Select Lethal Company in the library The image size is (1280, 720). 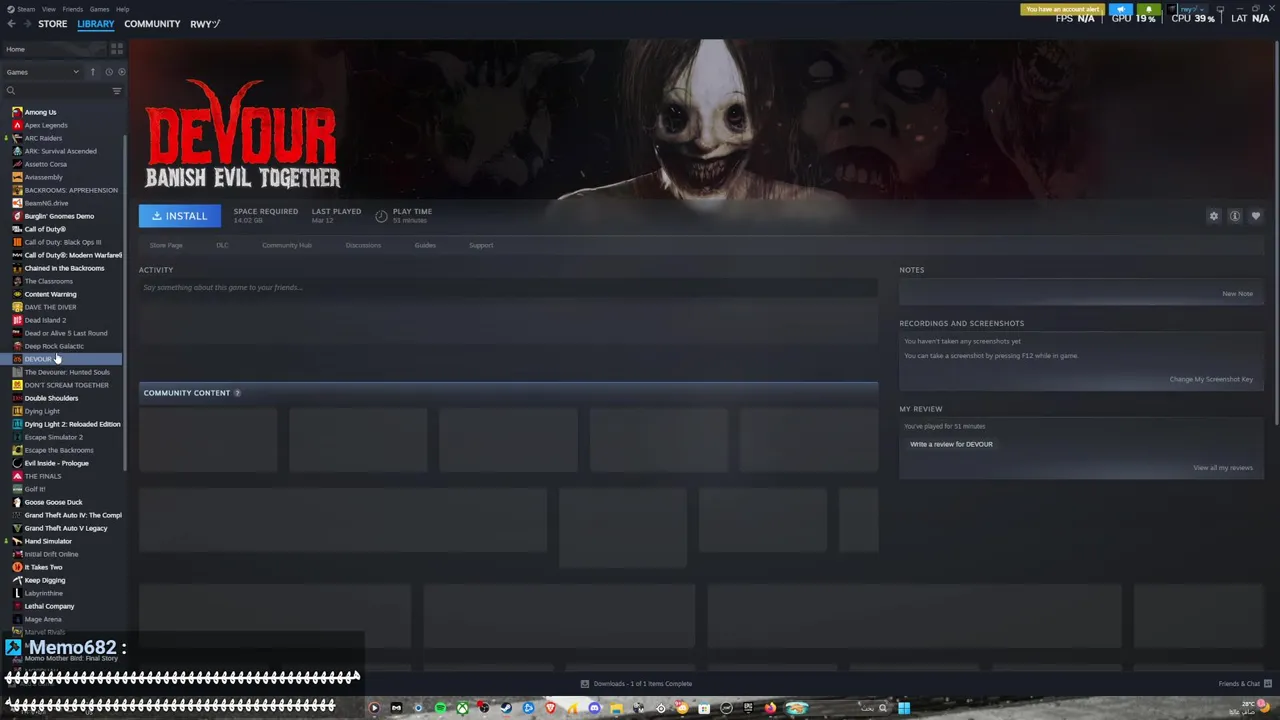(49, 606)
